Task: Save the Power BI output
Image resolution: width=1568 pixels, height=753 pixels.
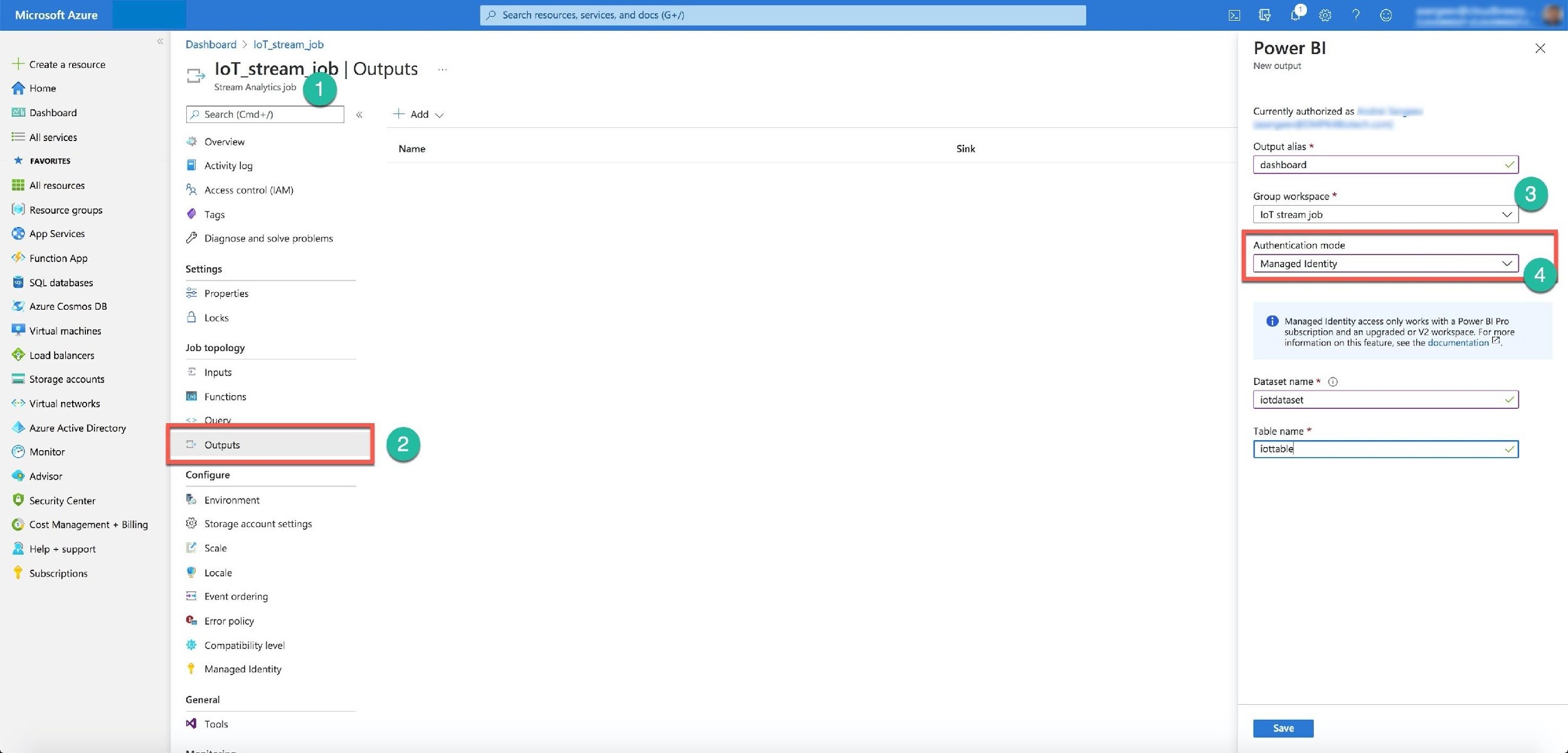Action: click(1283, 728)
